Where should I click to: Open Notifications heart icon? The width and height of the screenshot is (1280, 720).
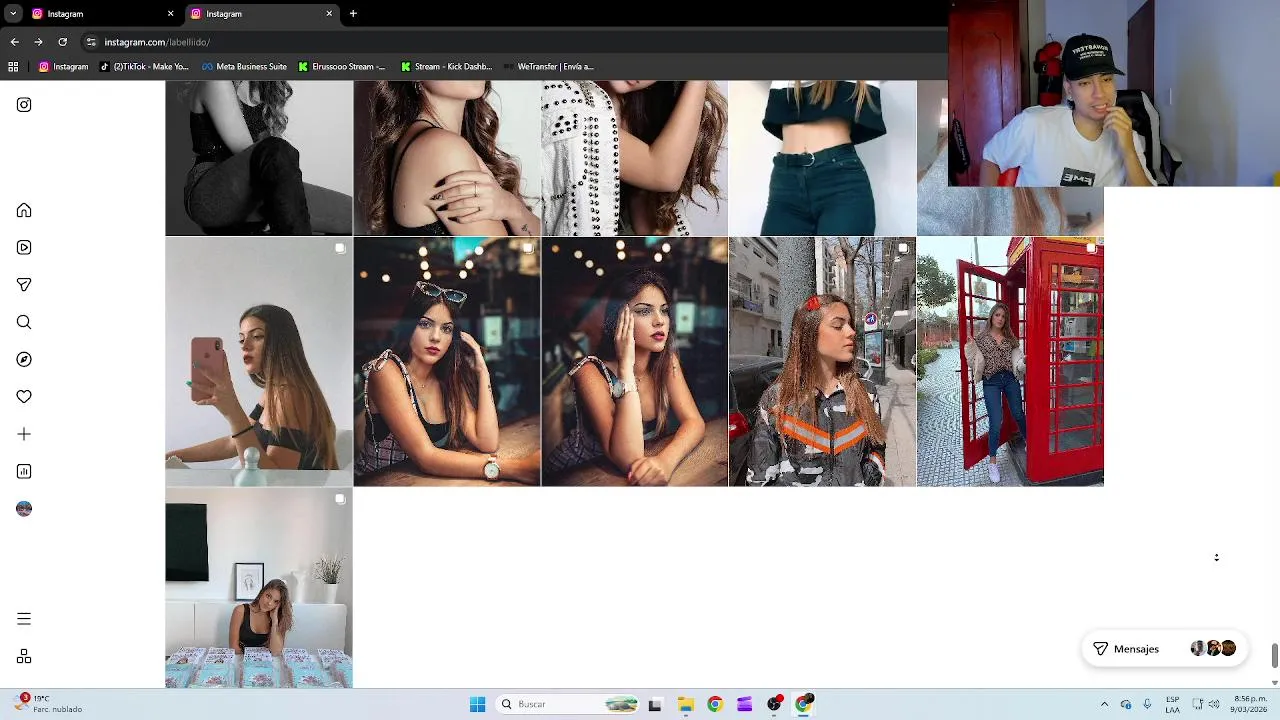(24, 397)
